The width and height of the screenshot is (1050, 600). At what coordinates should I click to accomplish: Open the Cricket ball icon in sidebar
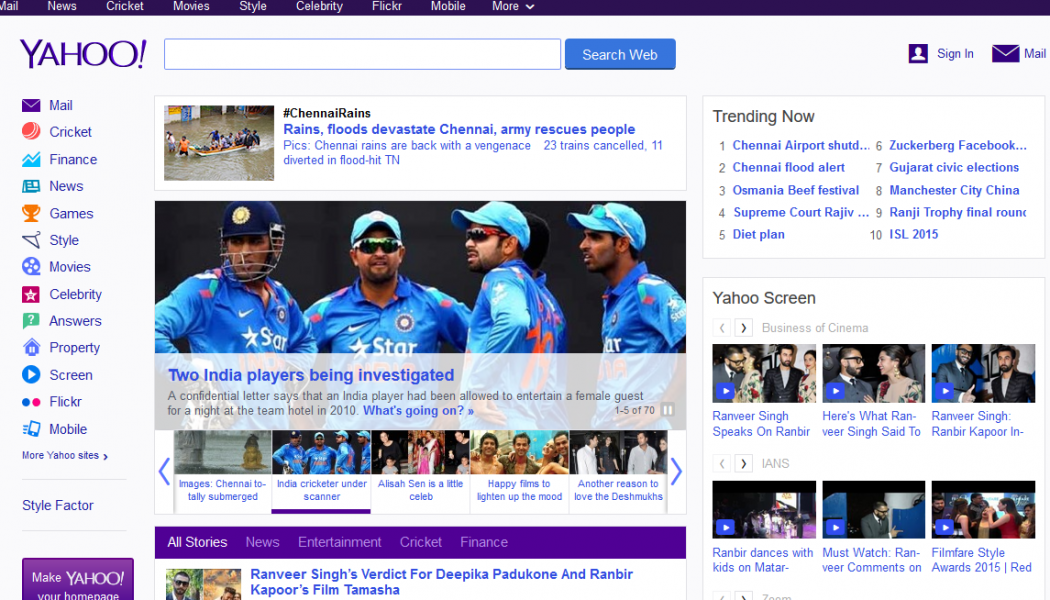(x=31, y=131)
